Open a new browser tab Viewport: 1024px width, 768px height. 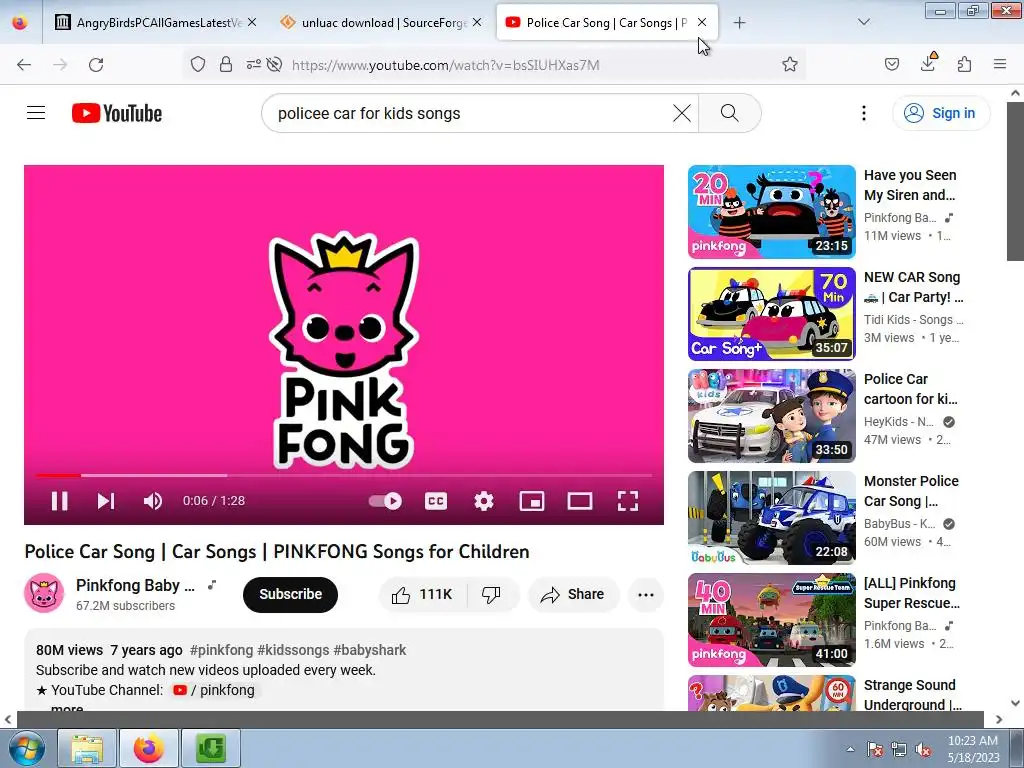pos(739,23)
